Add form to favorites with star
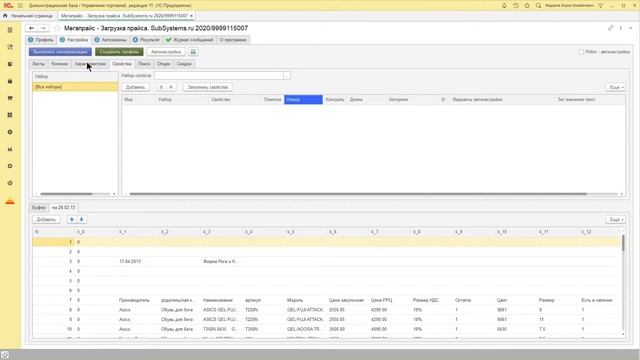Viewport: 640px width, 360px height. (57, 28)
